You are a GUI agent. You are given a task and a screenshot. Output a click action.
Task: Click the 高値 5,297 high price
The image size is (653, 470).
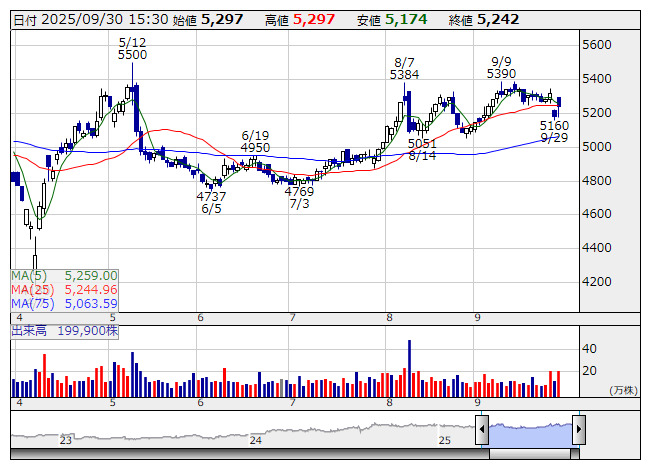300,20
